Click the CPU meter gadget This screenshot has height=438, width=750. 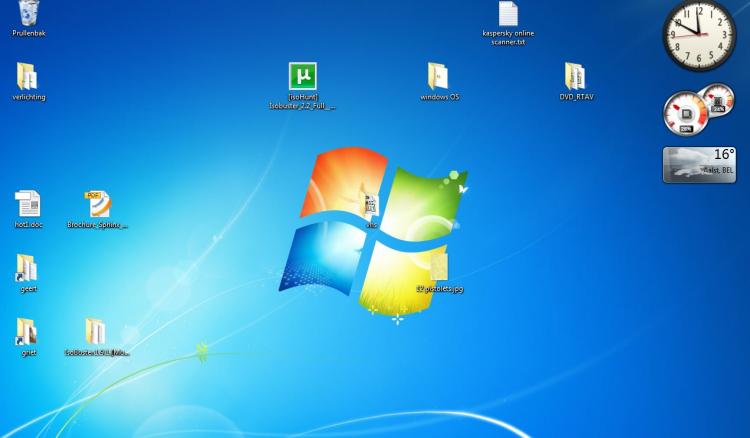698,110
